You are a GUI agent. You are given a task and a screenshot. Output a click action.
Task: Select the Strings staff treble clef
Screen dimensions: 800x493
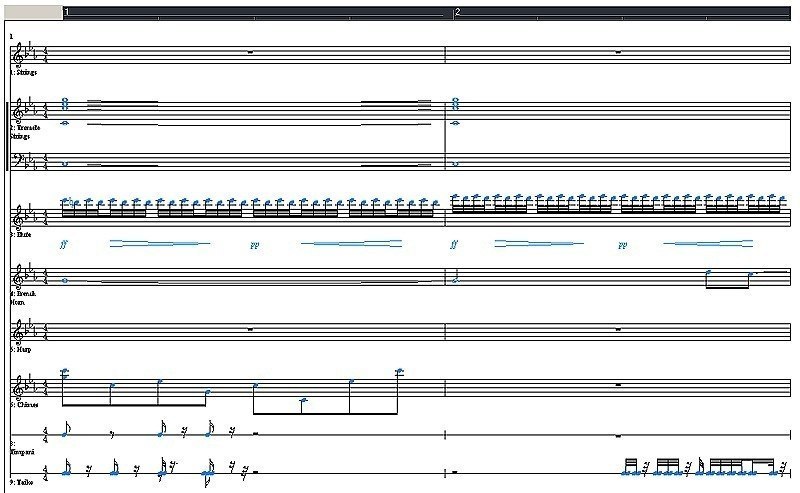[x=18, y=53]
